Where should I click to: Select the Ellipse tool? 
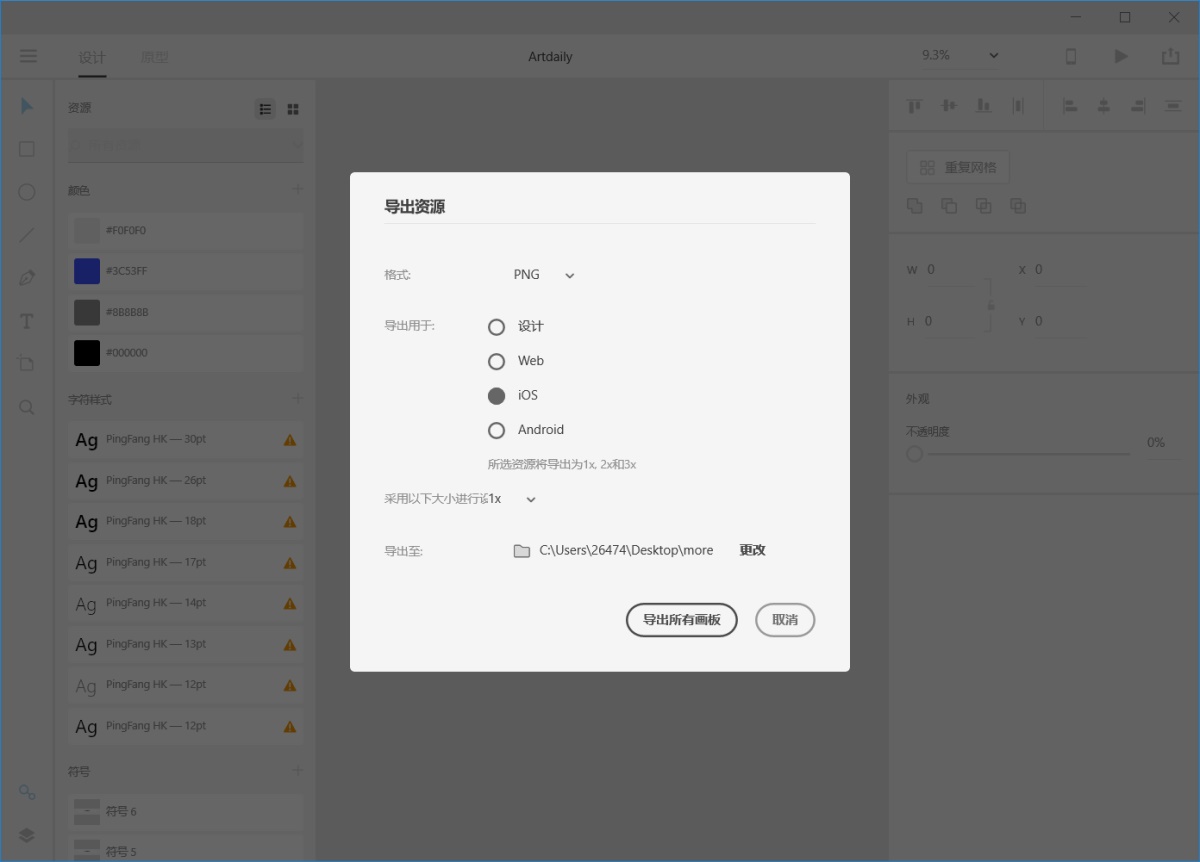point(27,192)
